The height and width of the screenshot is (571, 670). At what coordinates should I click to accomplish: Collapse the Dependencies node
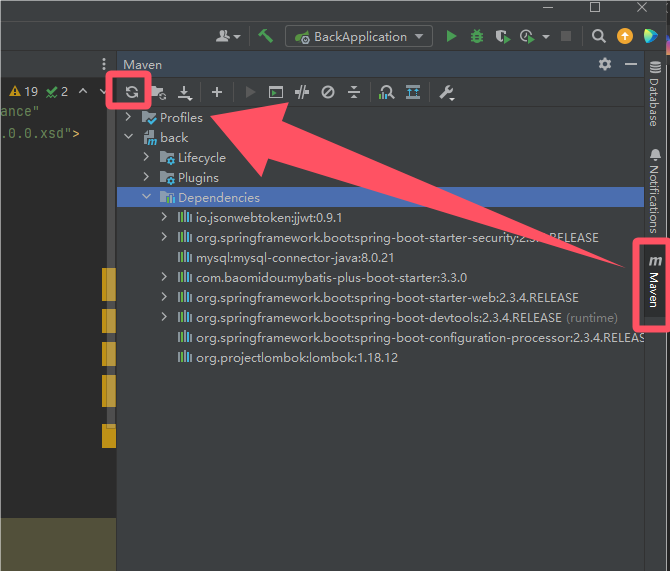coord(146,197)
